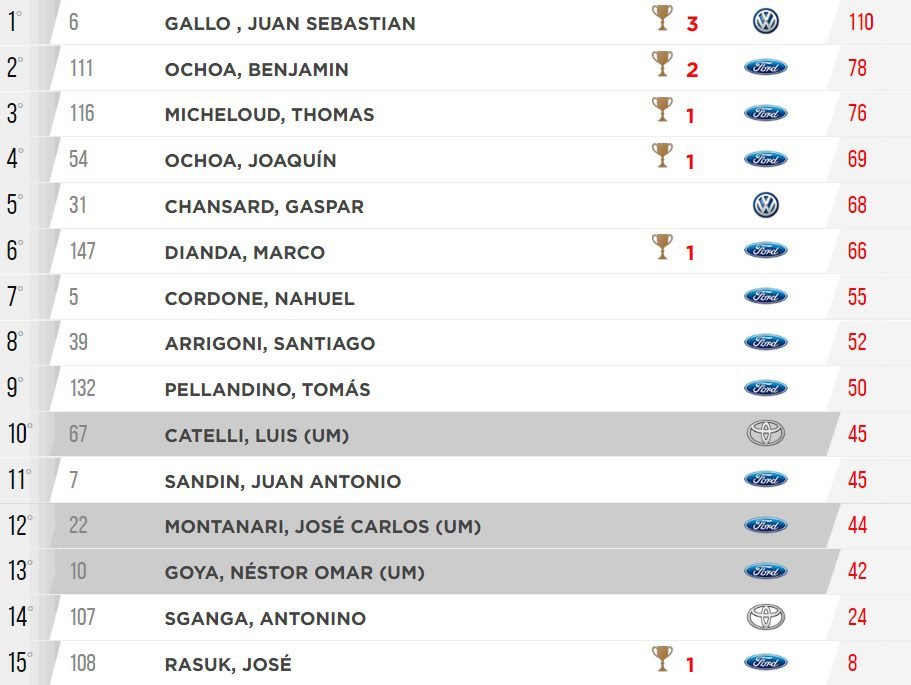
Task: Open driver Arrigoni, Santiago
Action: [270, 344]
